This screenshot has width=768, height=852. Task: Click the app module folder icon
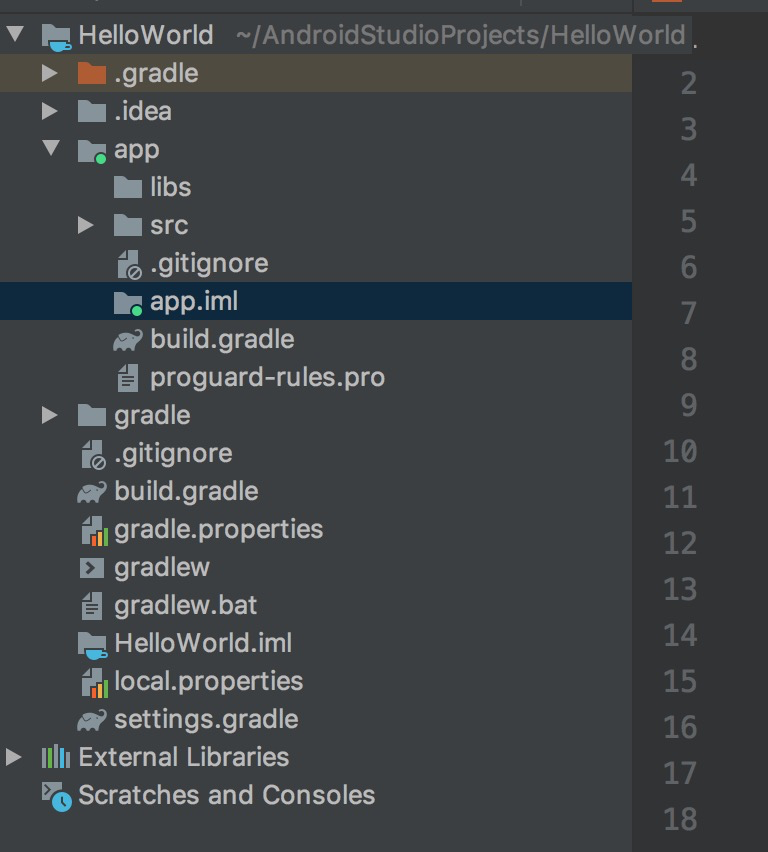92,151
